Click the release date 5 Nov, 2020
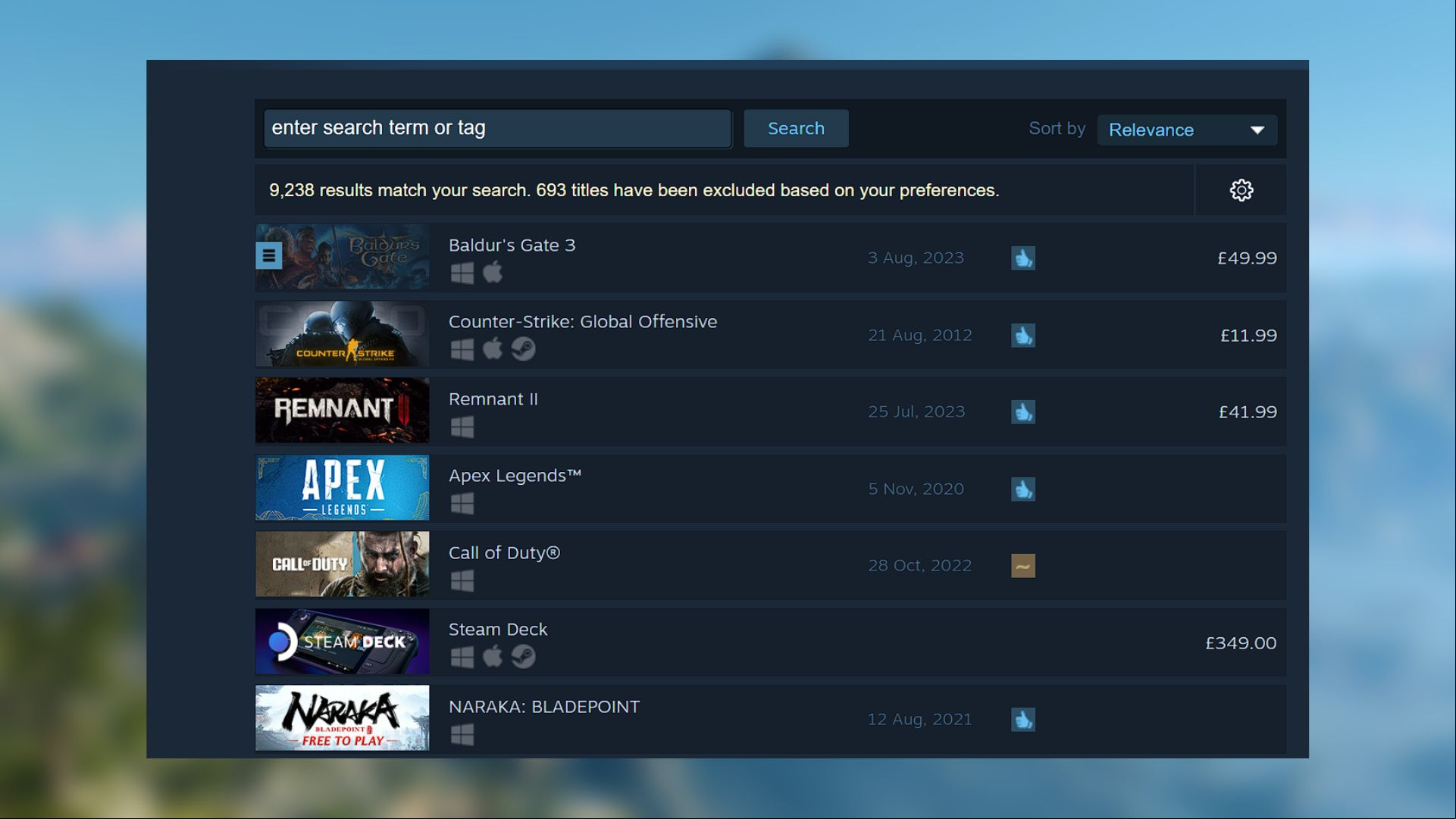The height and width of the screenshot is (819, 1456). pyautogui.click(x=916, y=489)
